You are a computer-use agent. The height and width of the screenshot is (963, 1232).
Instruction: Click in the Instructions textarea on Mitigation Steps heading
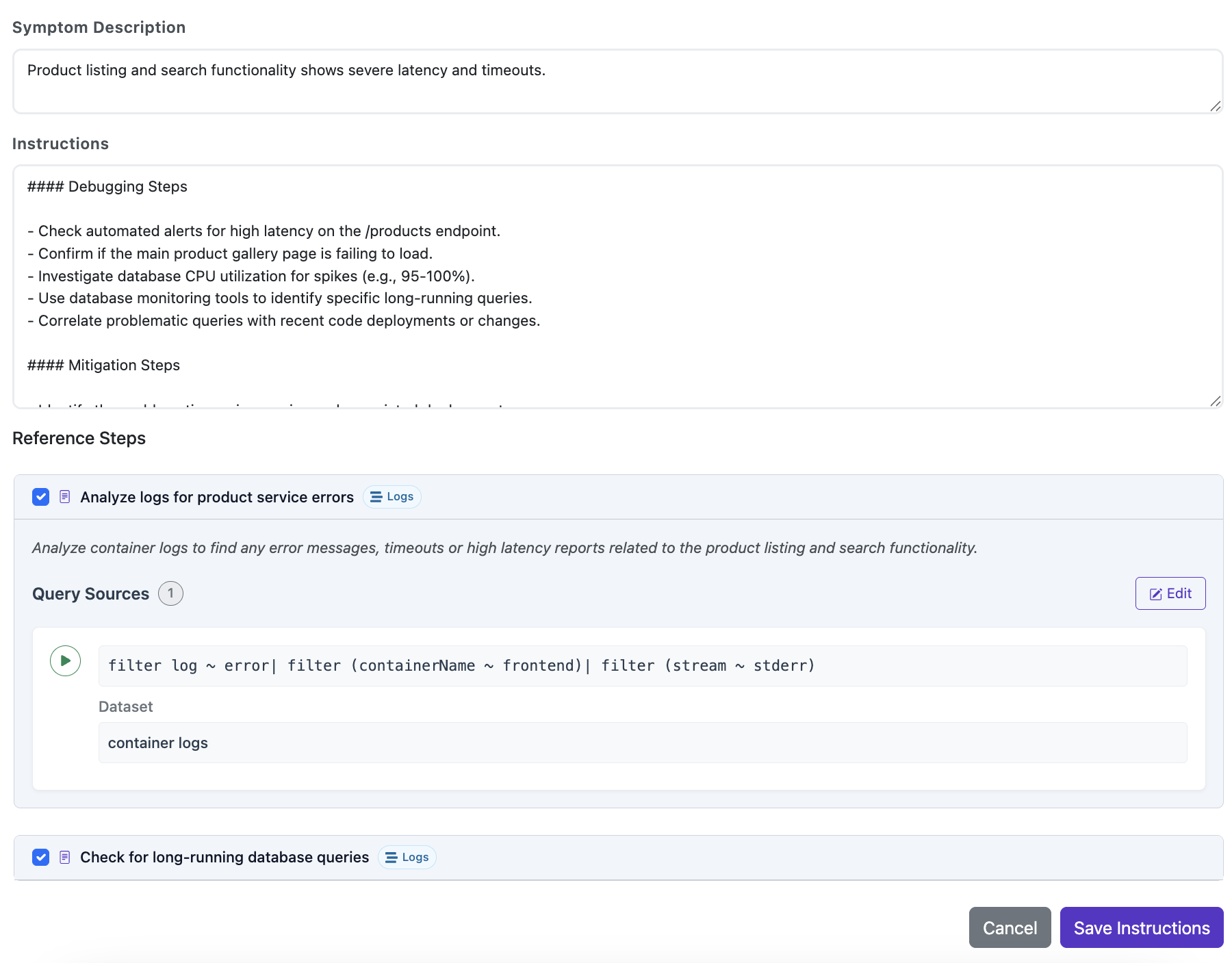coord(103,365)
